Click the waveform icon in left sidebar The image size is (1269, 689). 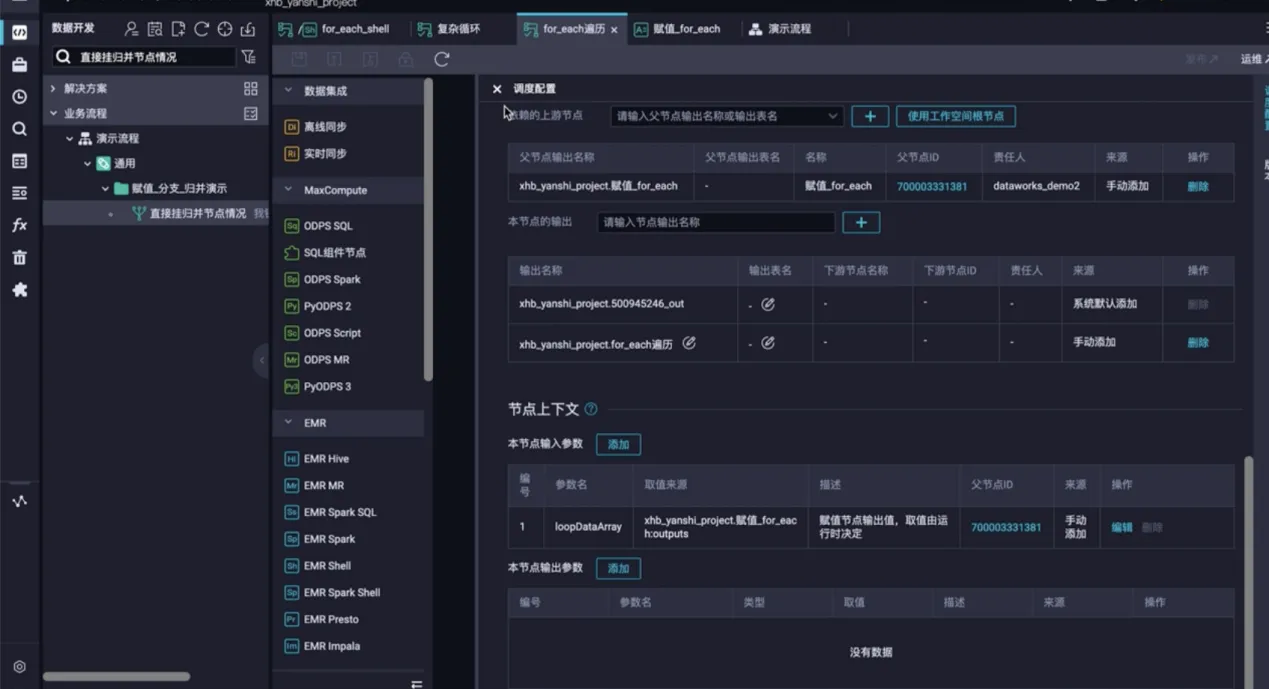pyautogui.click(x=19, y=501)
